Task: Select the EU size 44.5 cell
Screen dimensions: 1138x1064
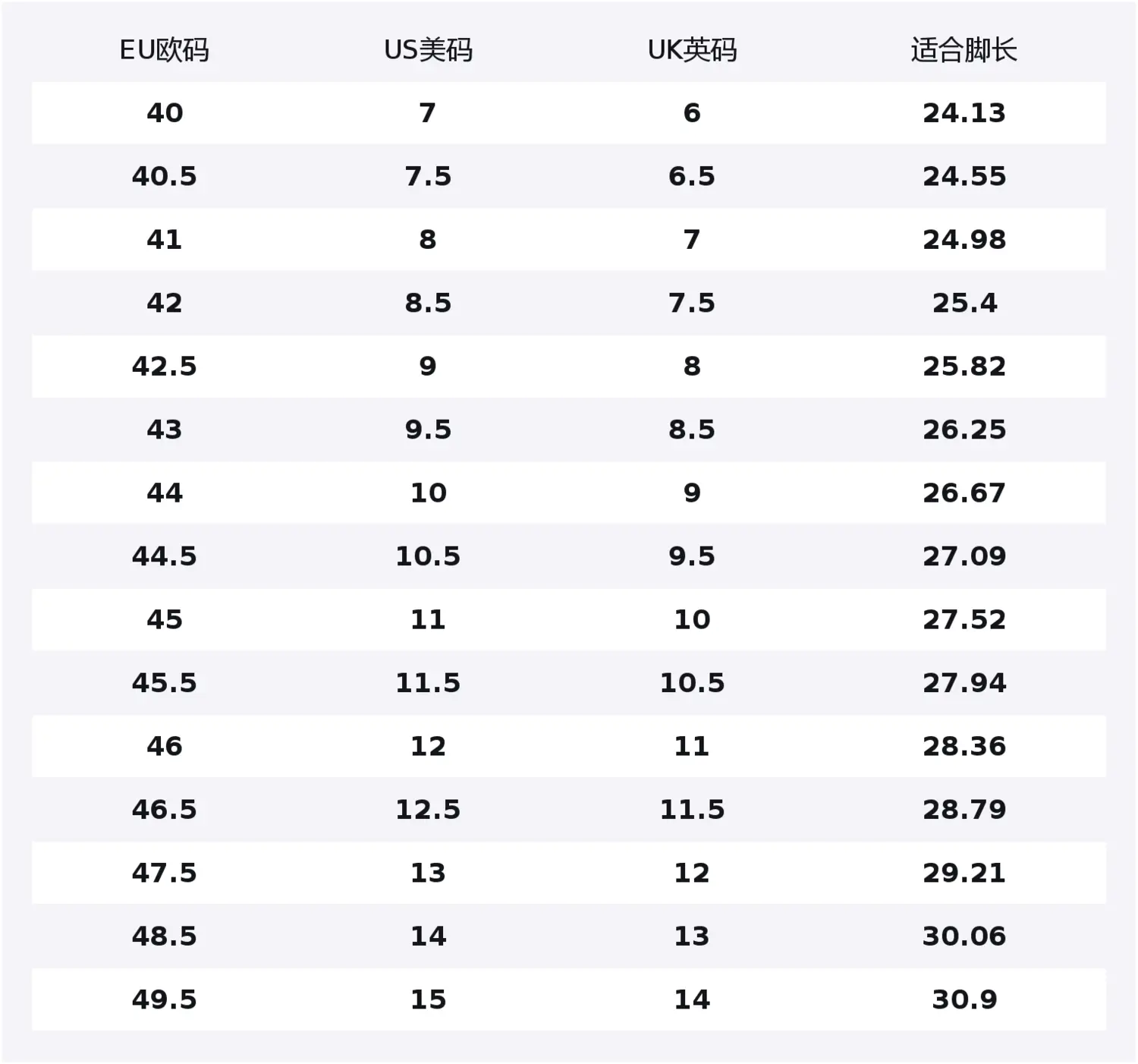Action: 165,556
